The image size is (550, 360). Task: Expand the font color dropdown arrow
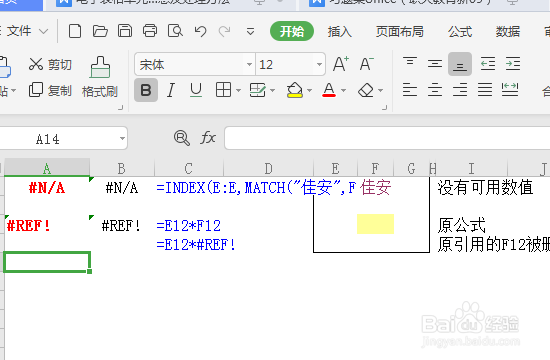click(343, 91)
